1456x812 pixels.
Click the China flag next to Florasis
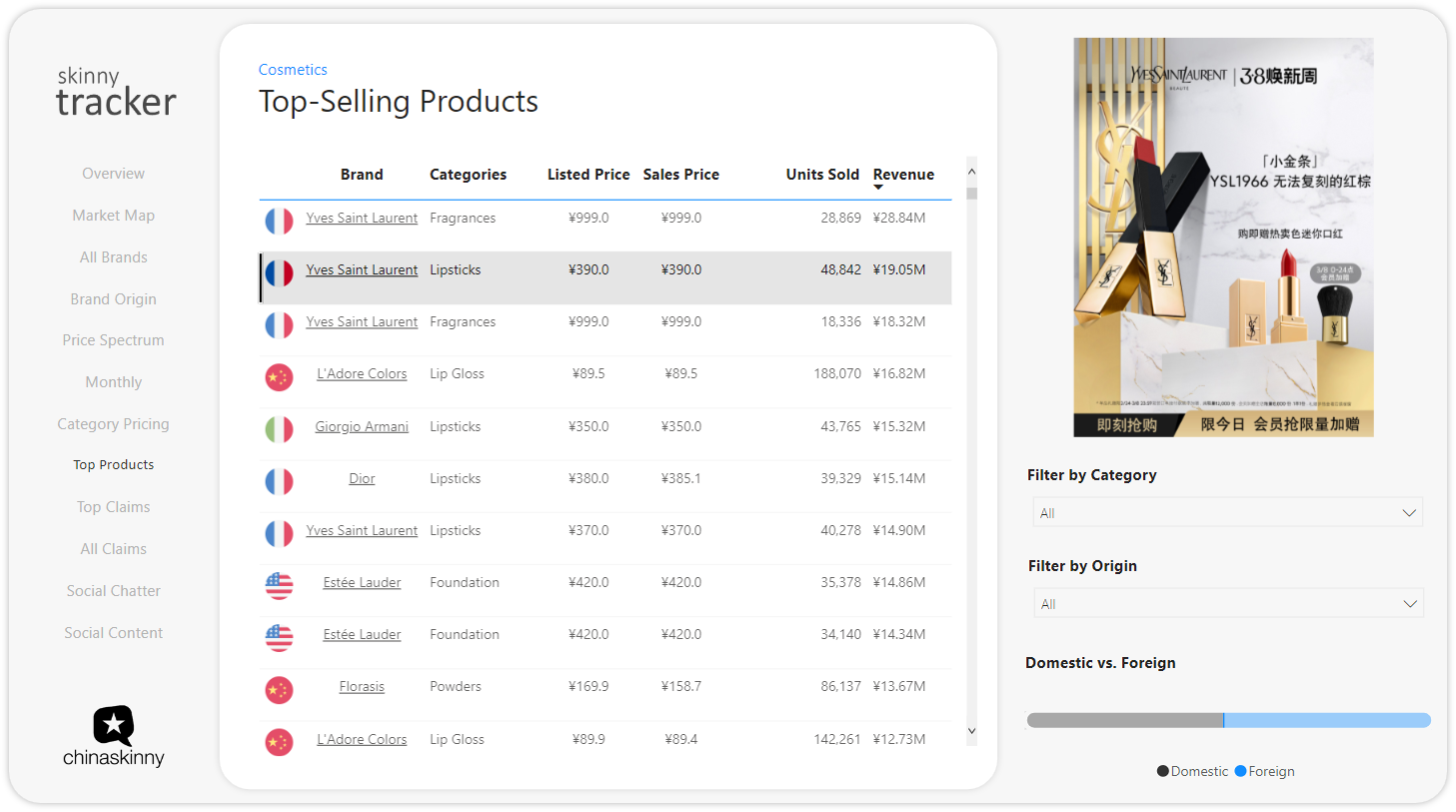click(x=279, y=690)
